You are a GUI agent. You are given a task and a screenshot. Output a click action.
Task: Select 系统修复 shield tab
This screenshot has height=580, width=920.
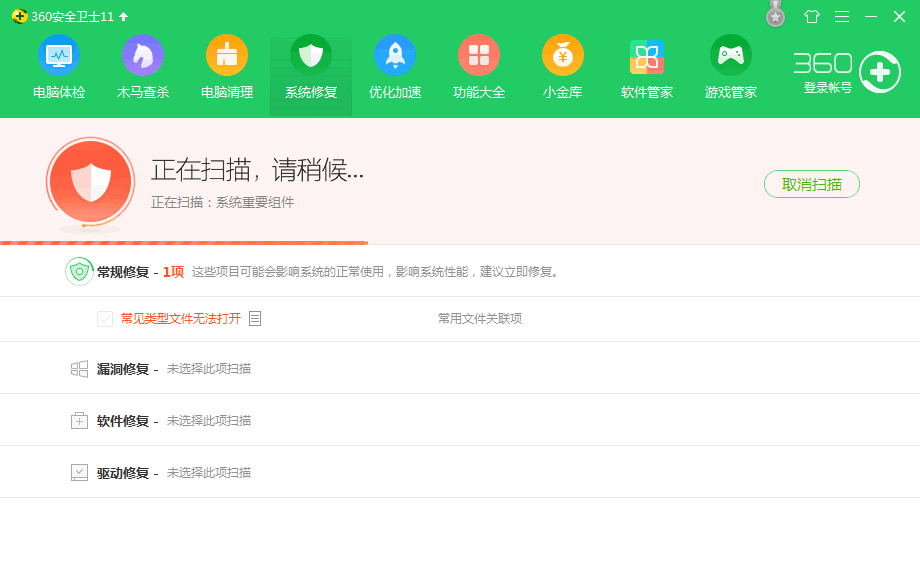pos(311,76)
